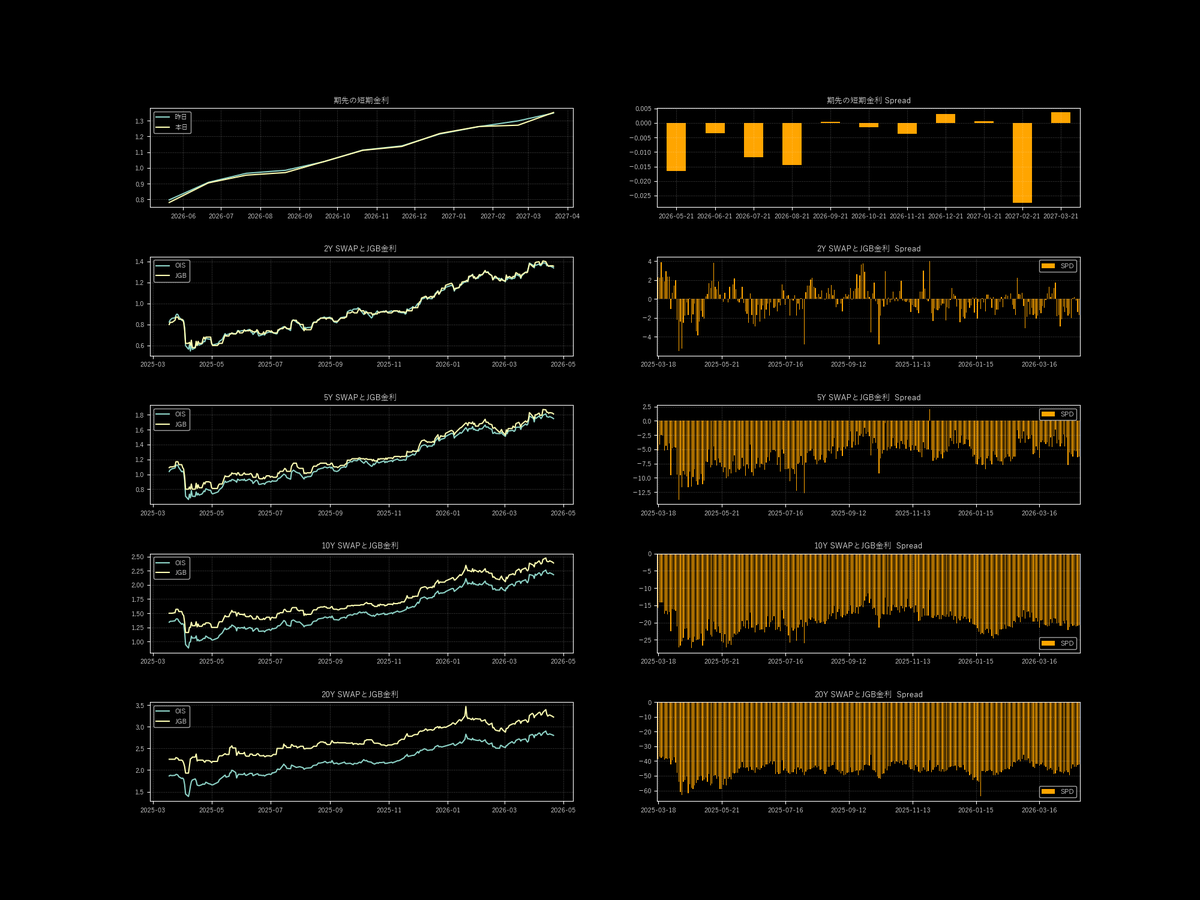This screenshot has width=1200, height=900.
Task: Click the '10Y SWAPとJGB金利' left chart title
Action: pyautogui.click(x=361, y=545)
